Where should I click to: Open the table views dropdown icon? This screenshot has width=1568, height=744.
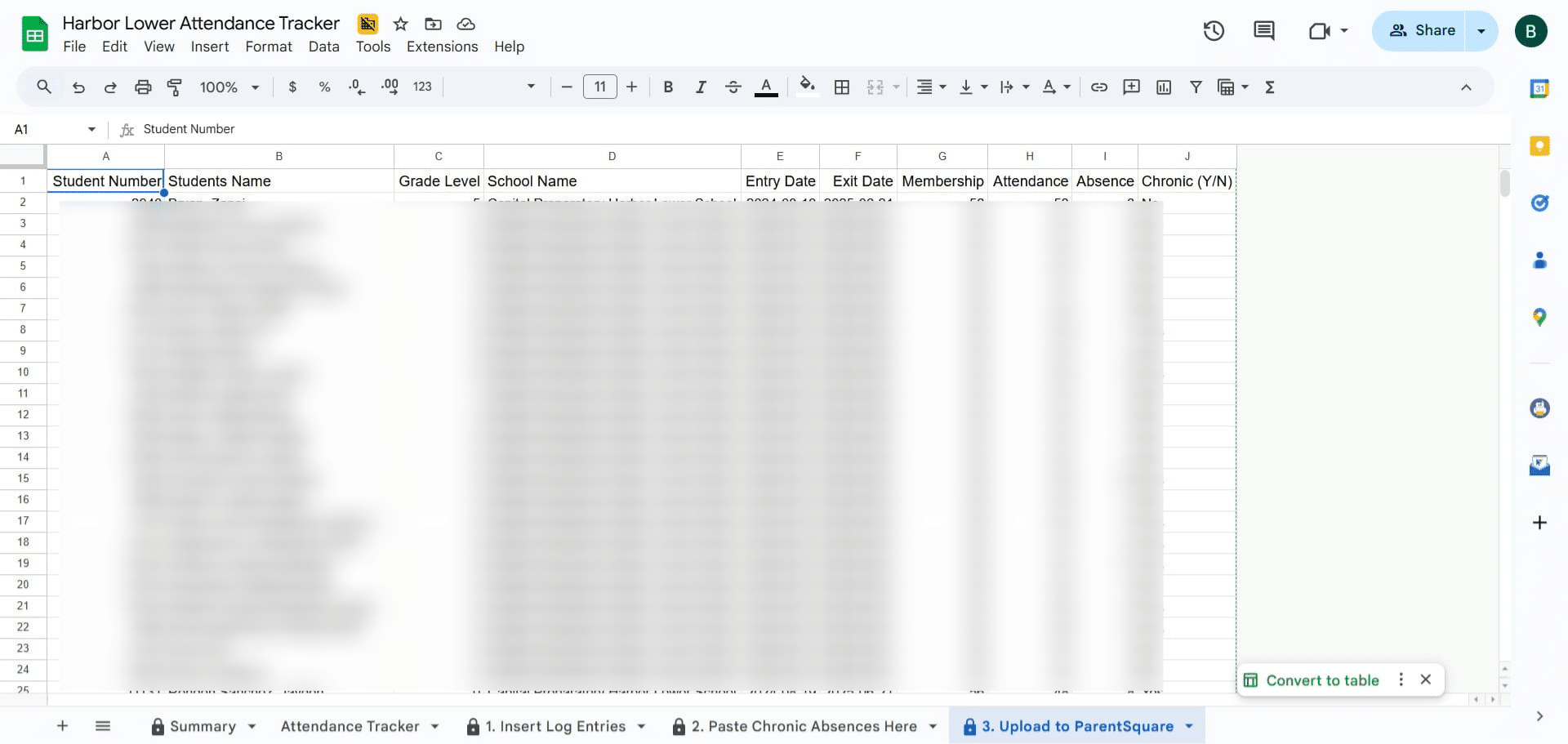click(1233, 87)
